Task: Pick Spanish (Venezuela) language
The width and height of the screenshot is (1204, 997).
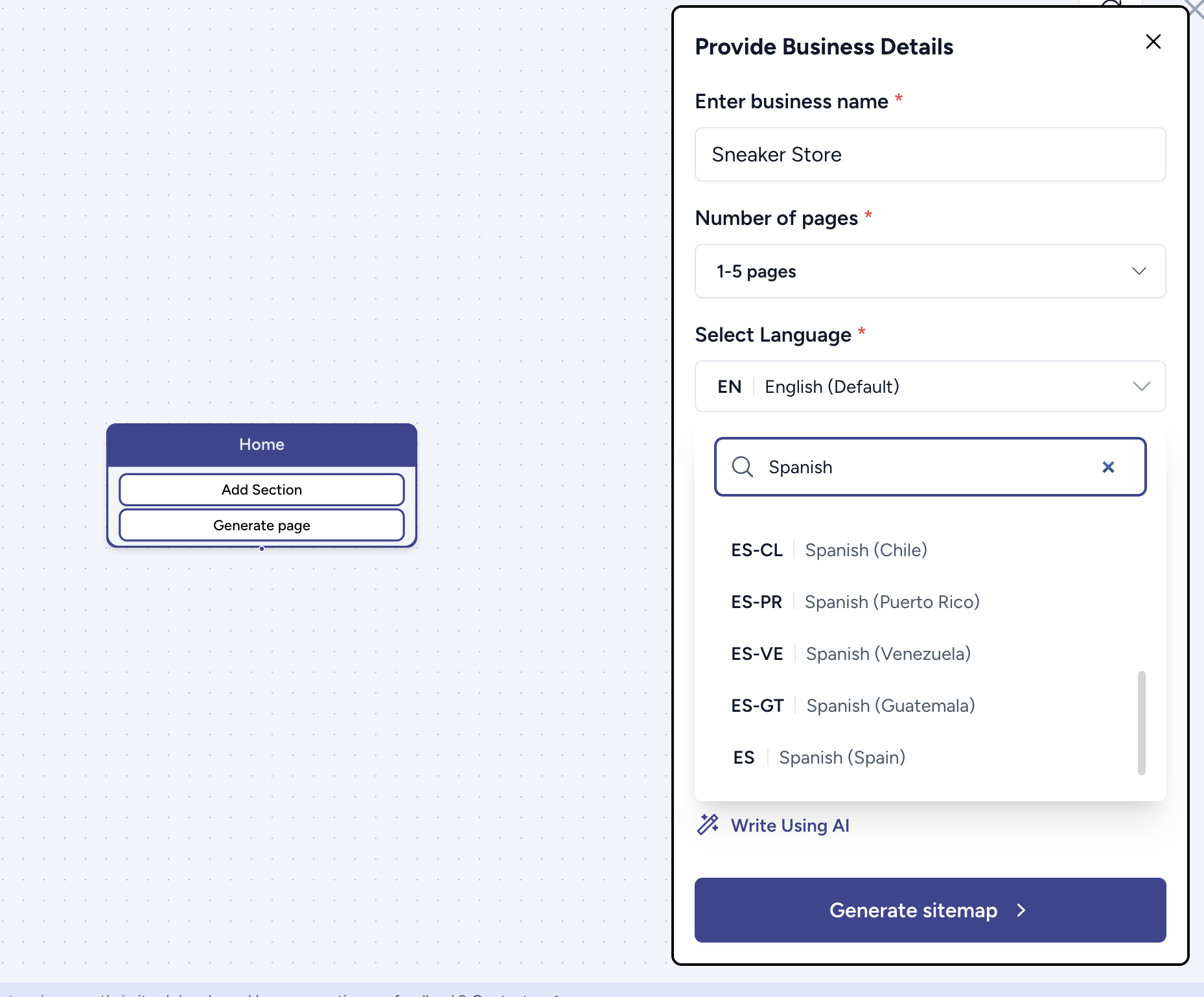Action: pos(888,654)
